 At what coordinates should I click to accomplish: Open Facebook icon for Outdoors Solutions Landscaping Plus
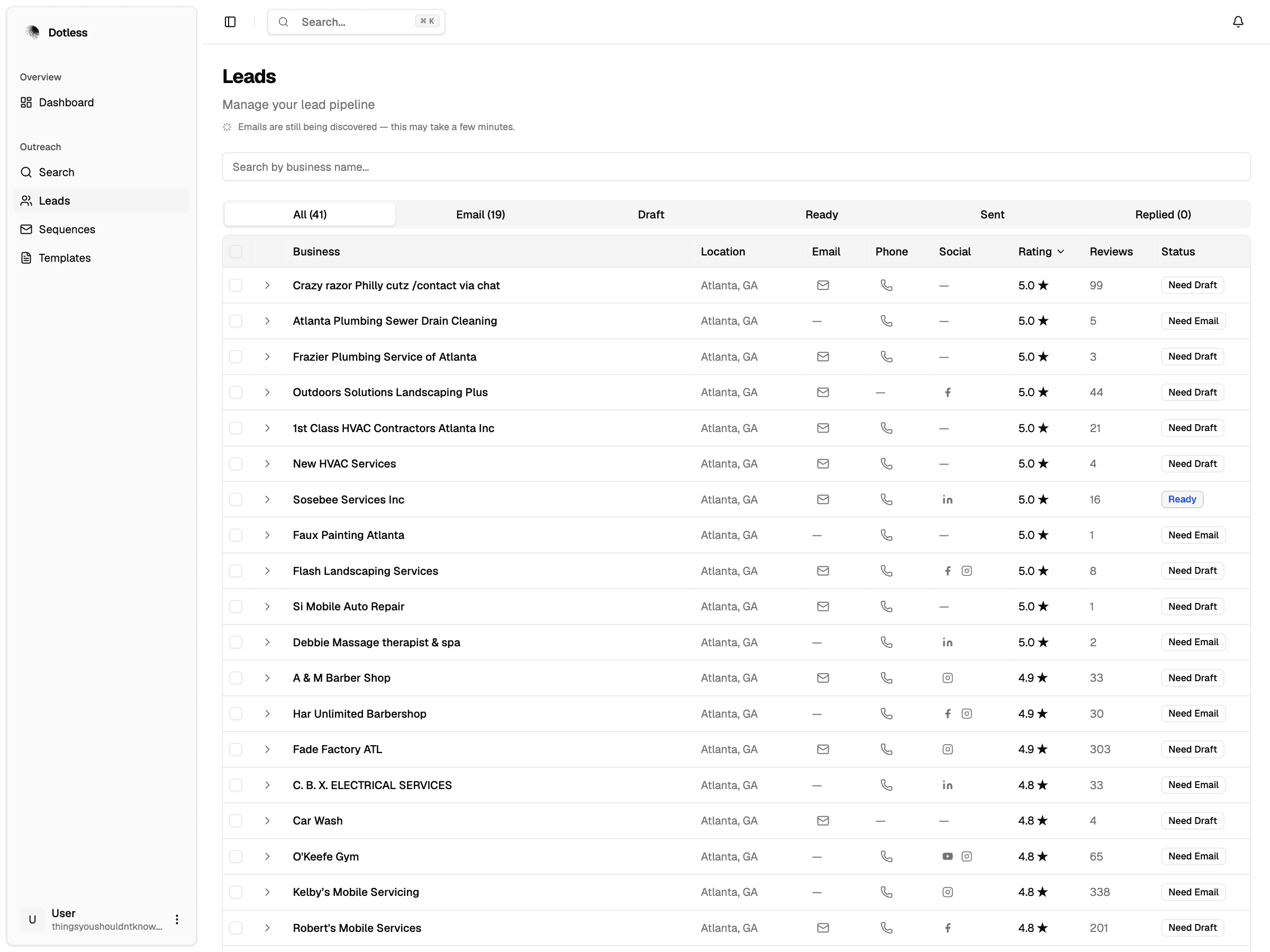click(947, 392)
